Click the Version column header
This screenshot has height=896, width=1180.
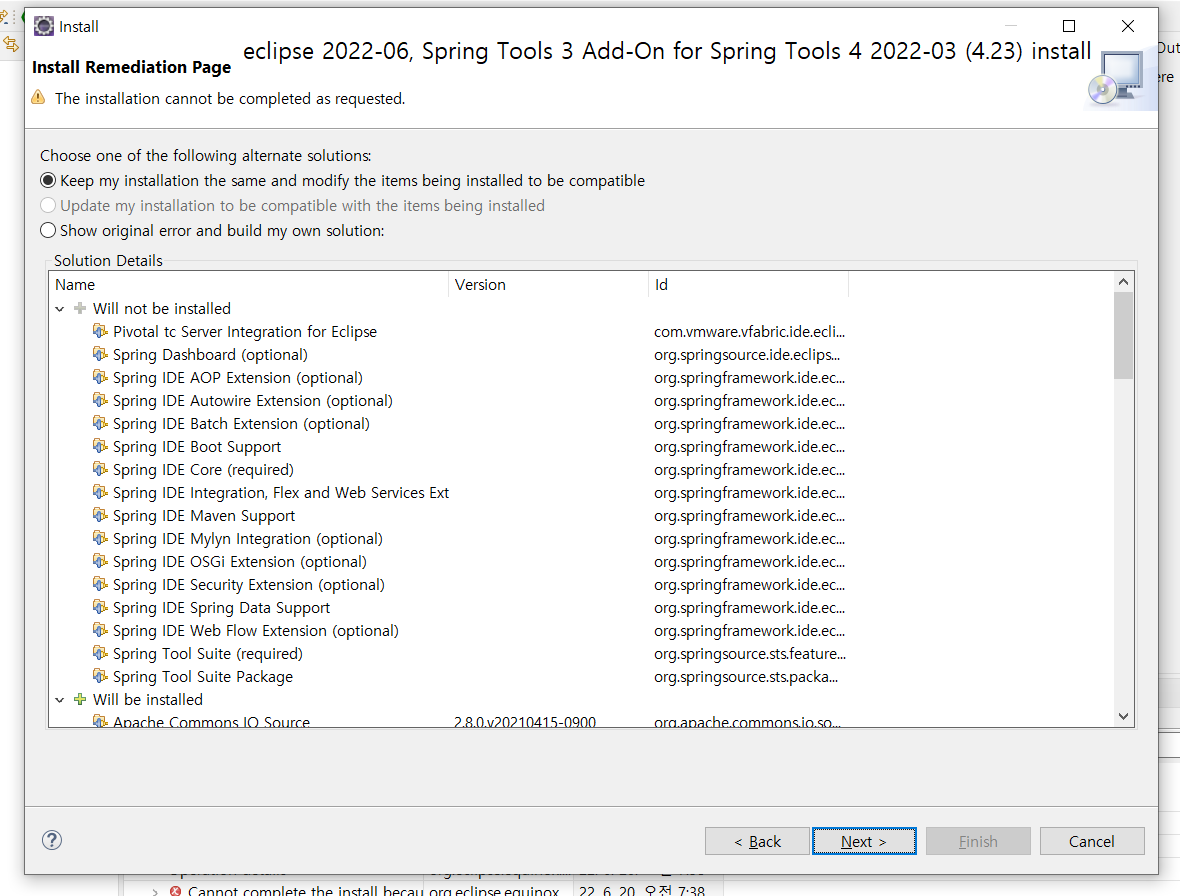(549, 285)
